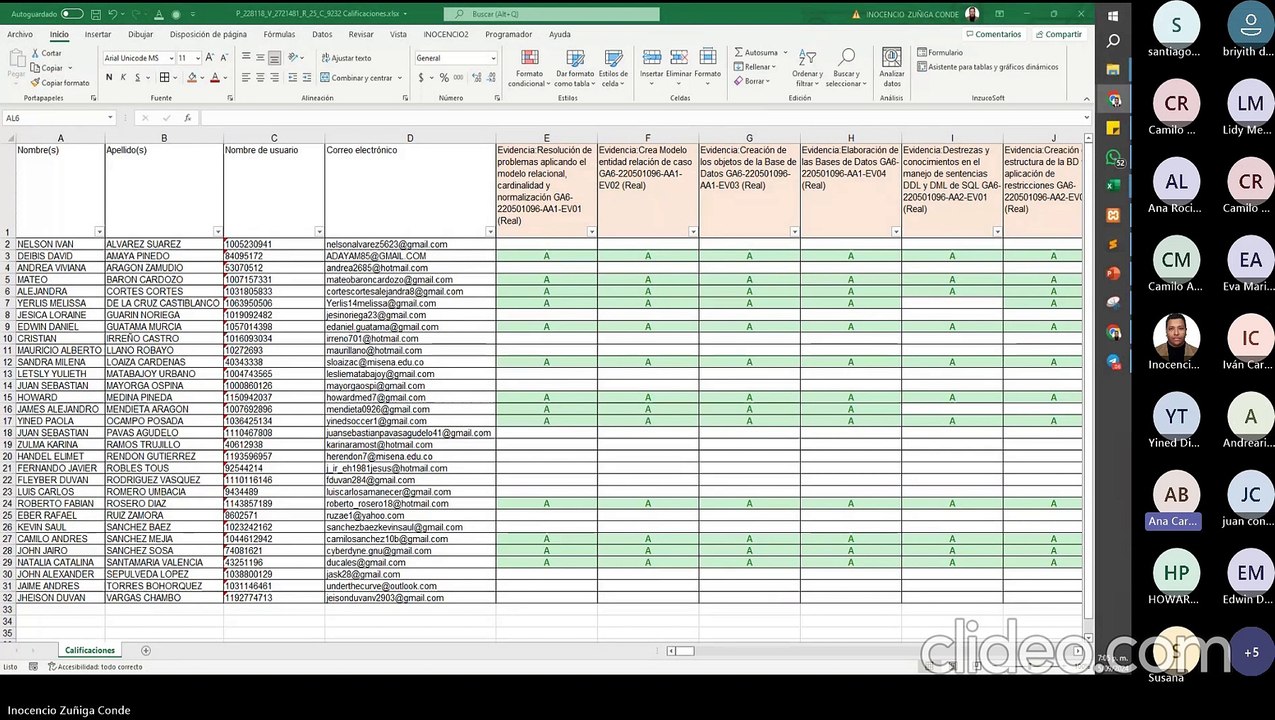1275x720 pixels.
Task: Click Formato cells icon
Action: click(707, 66)
